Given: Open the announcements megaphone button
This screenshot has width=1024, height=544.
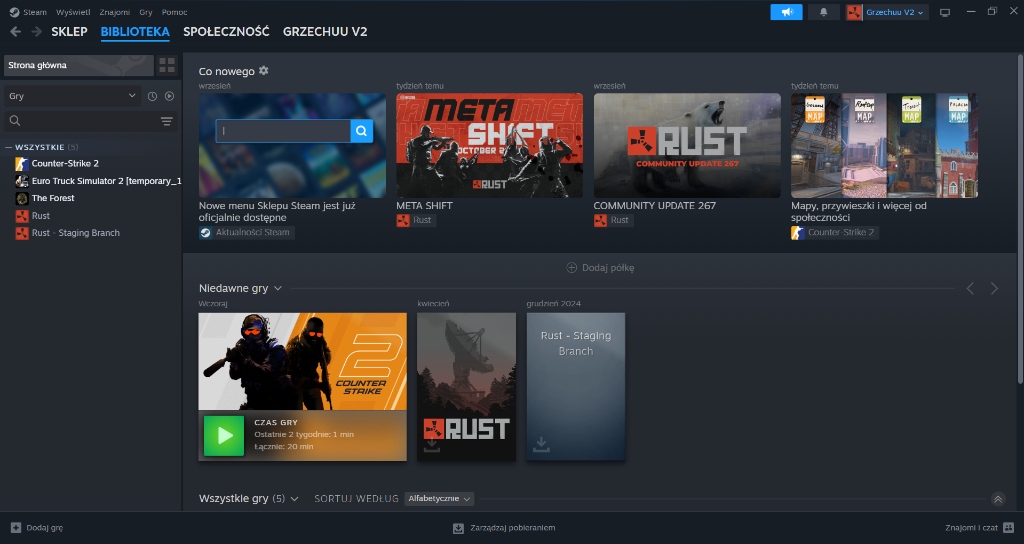Looking at the screenshot, I should [786, 12].
